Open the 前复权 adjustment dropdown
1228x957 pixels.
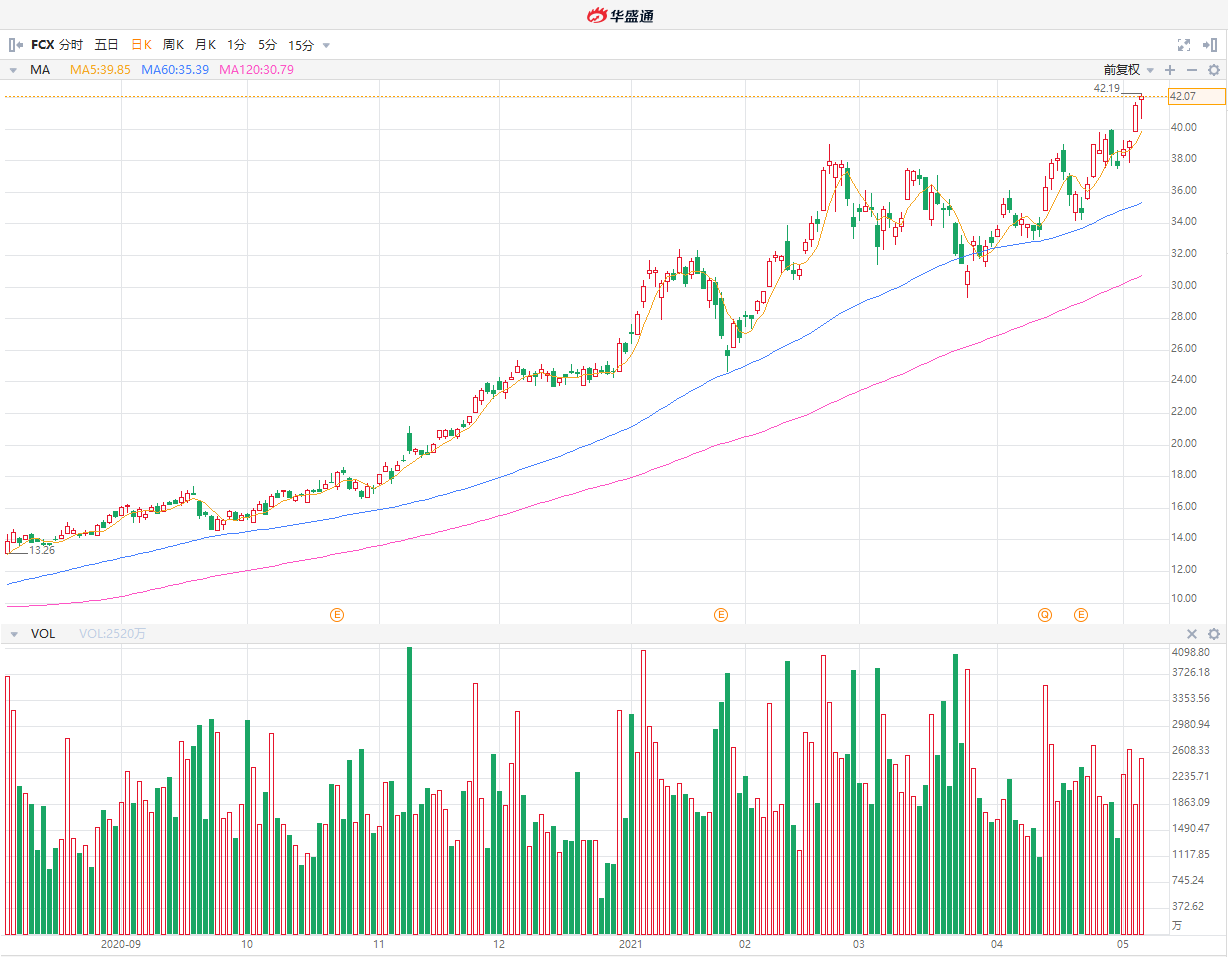1128,70
